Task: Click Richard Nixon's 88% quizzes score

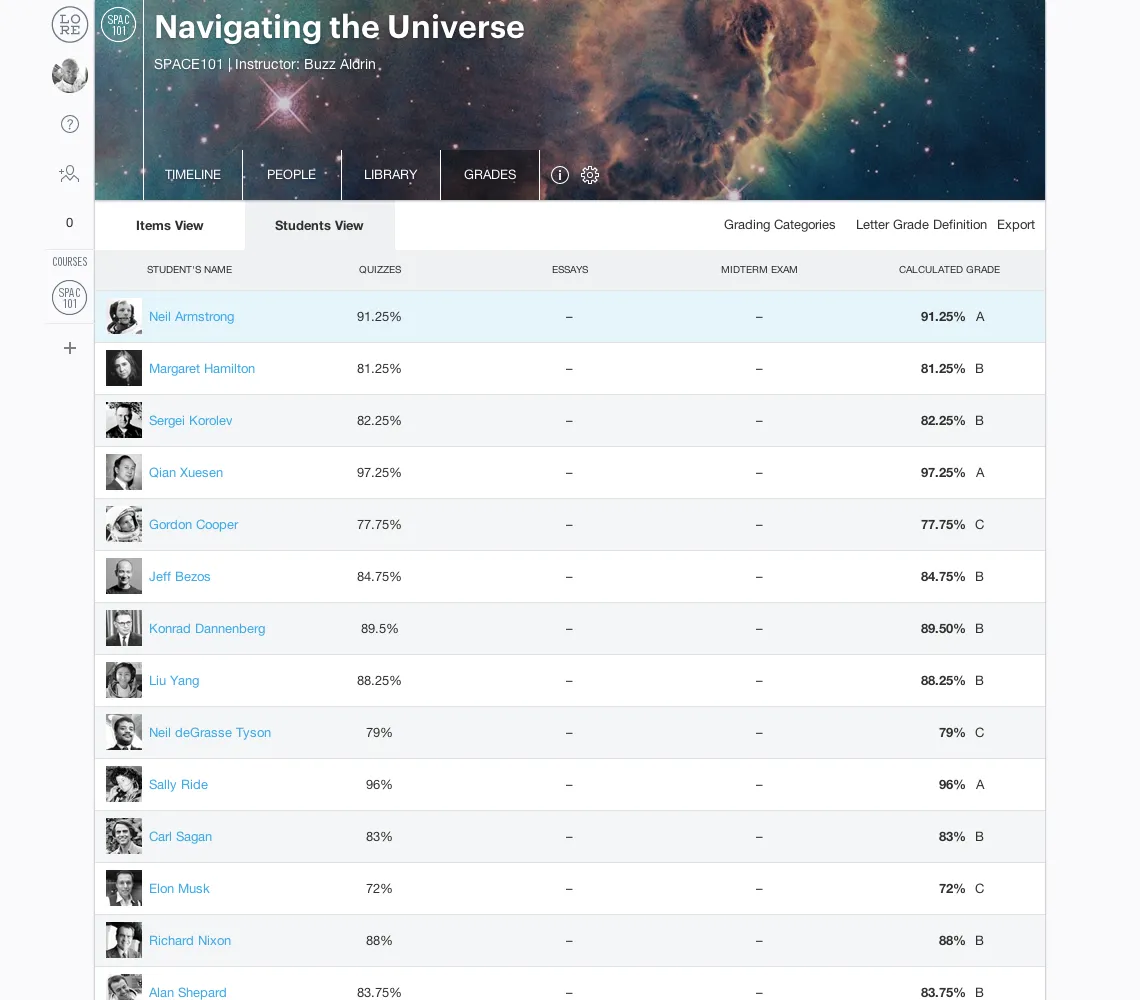Action: click(379, 940)
